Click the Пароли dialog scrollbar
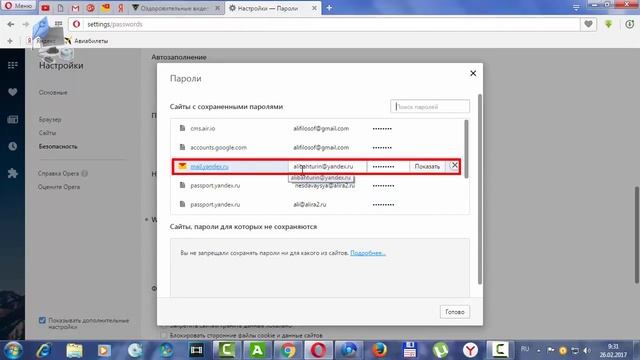 (480, 189)
